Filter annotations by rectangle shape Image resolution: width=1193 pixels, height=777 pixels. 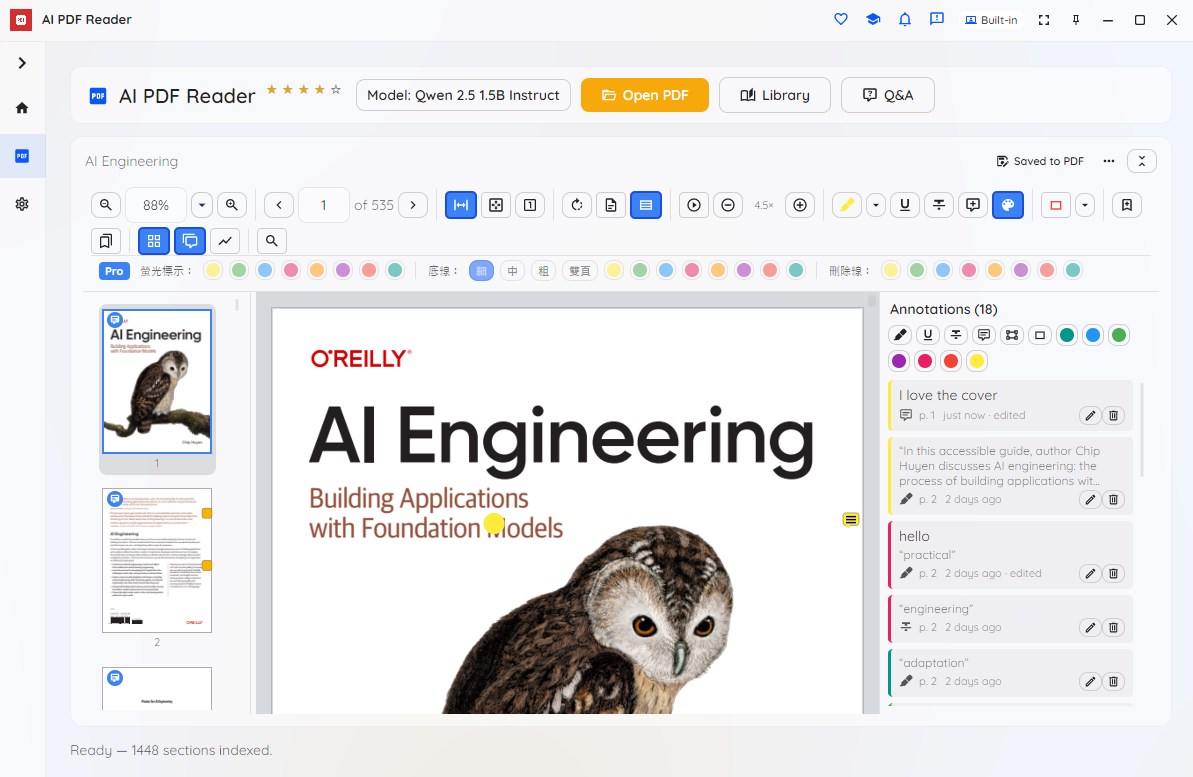(1040, 335)
